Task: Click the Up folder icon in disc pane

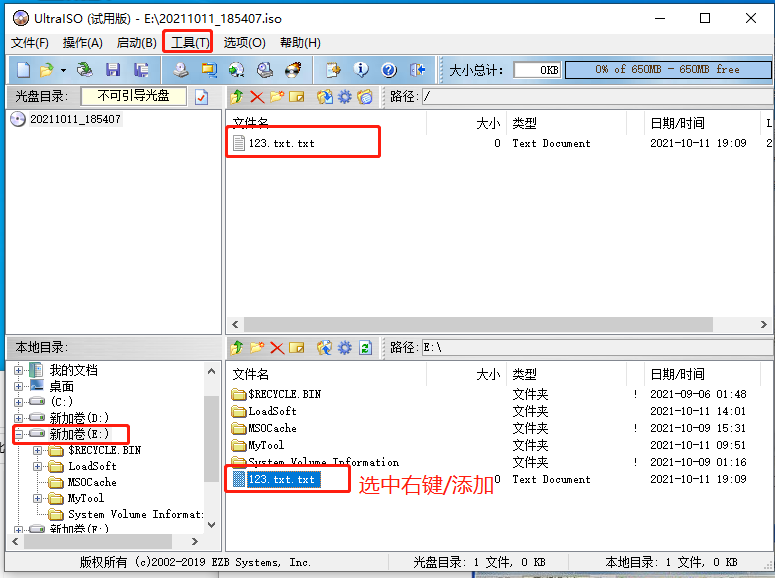Action: pyautogui.click(x=237, y=96)
